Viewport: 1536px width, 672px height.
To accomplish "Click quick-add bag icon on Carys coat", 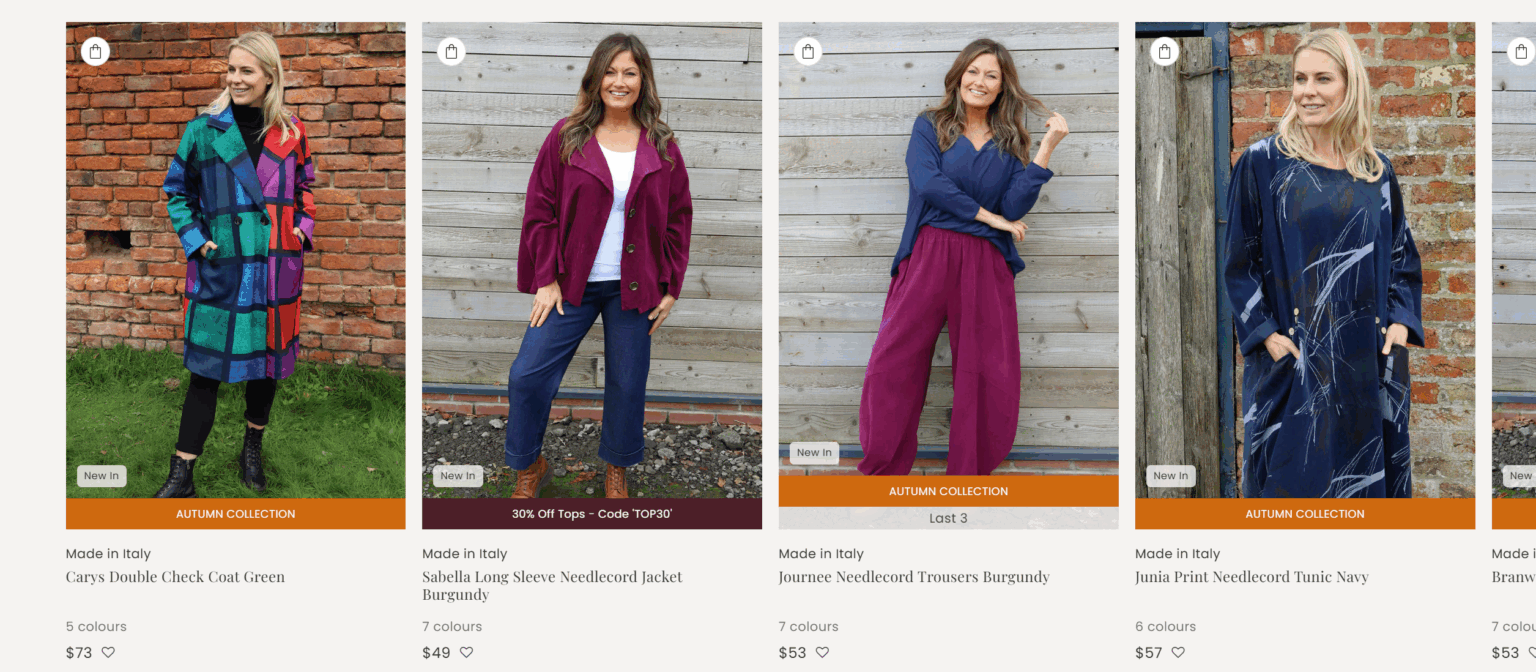I will point(95,51).
